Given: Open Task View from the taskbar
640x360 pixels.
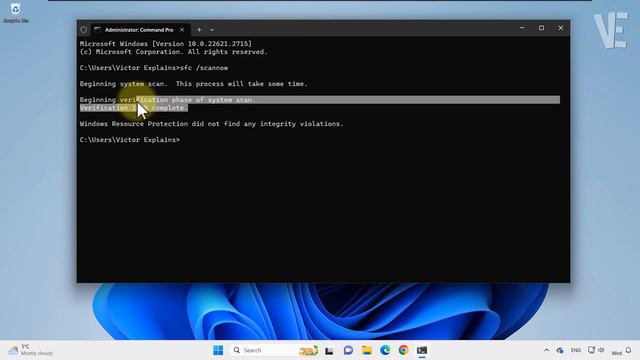Looking at the screenshot, I should coord(329,350).
